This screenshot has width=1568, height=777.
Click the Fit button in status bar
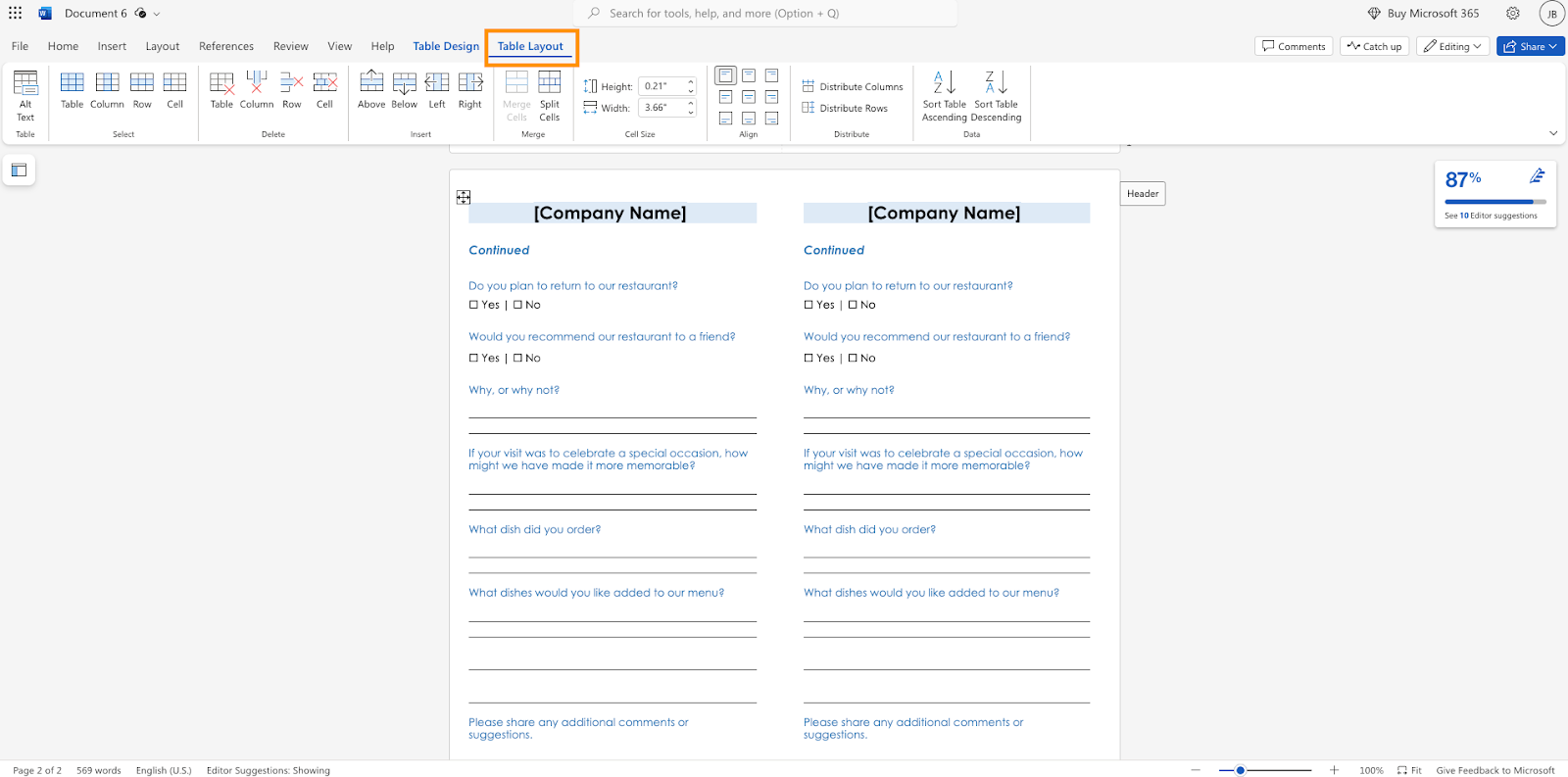coord(1409,770)
